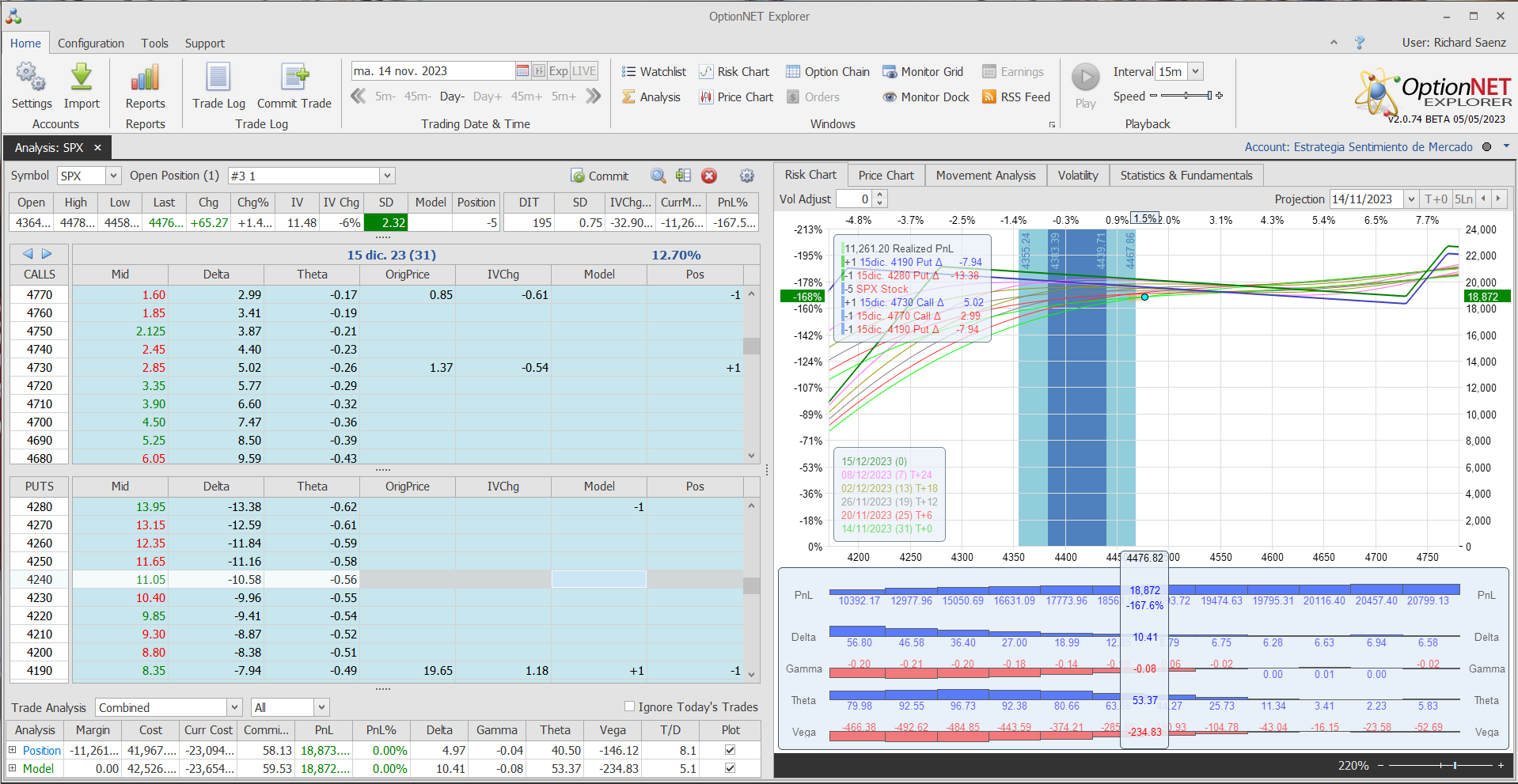1518x784 pixels.
Task: Enable Ignore Today's Trades checkbox
Action: pos(630,706)
